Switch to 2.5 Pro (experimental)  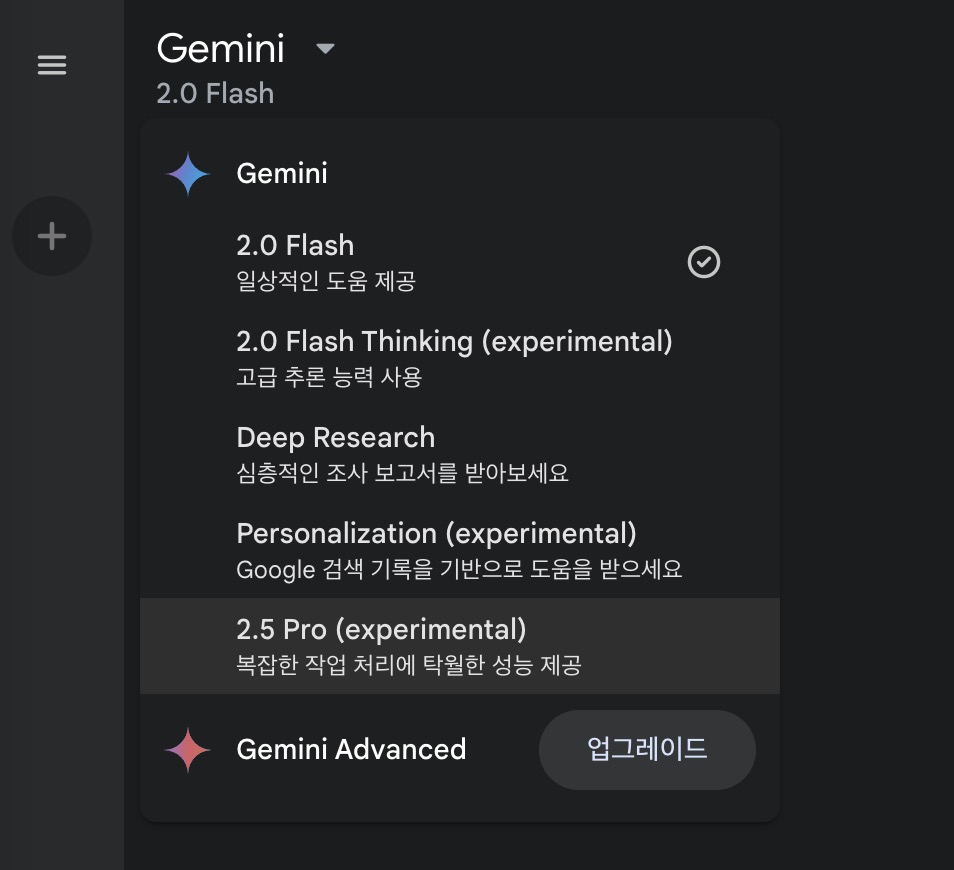point(460,646)
